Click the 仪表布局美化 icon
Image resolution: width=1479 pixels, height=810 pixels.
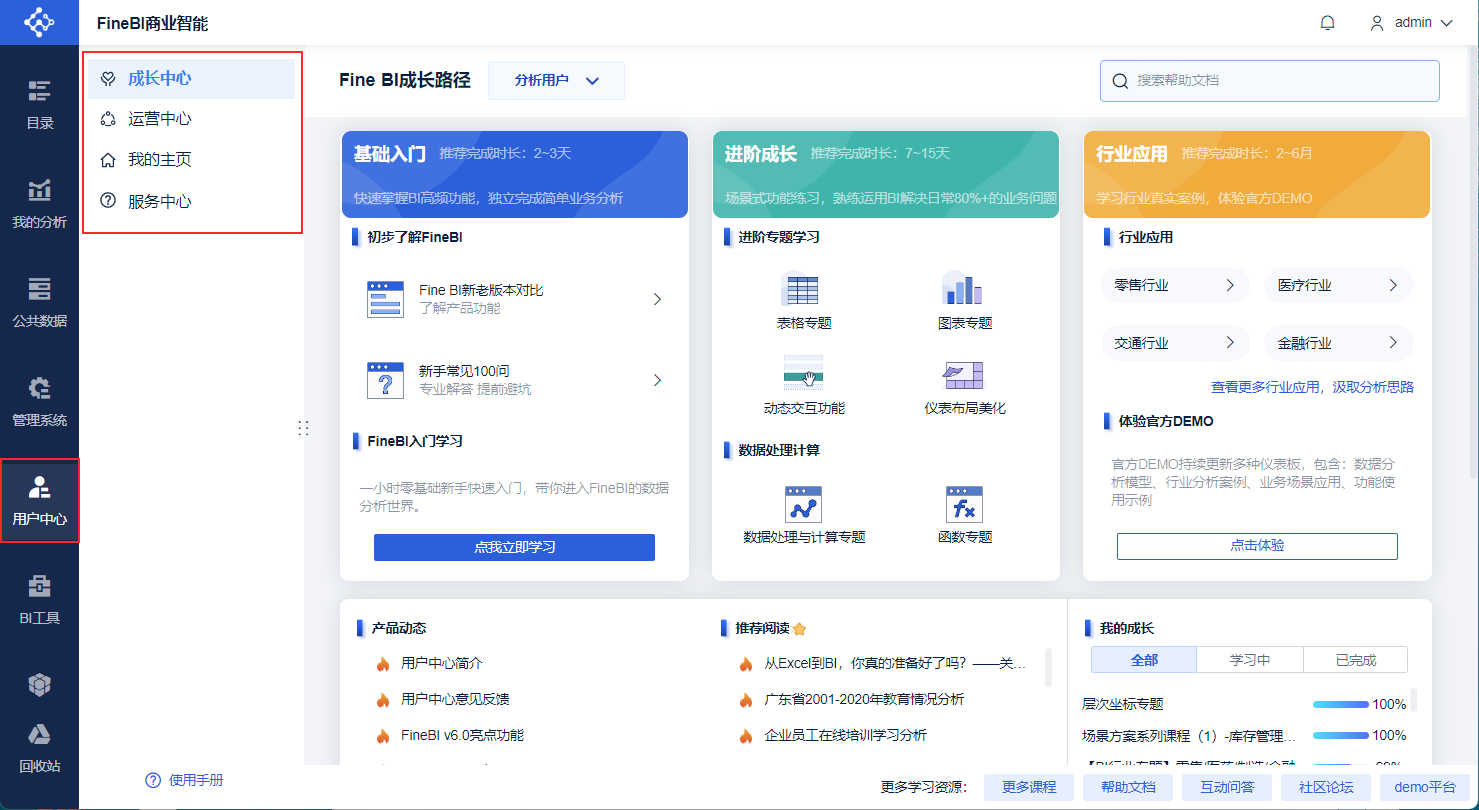(964, 375)
